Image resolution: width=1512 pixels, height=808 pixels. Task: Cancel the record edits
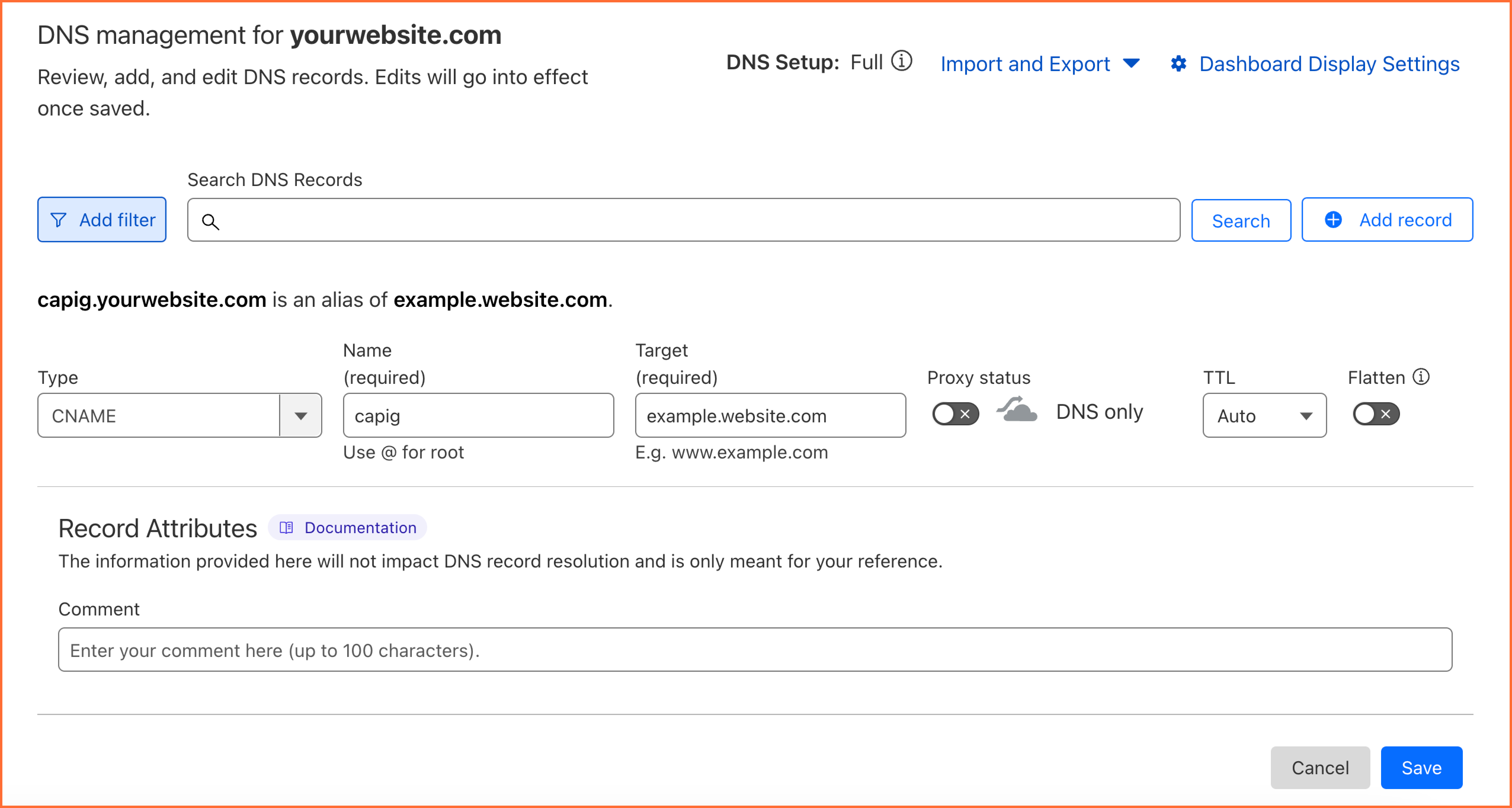[x=1320, y=767]
